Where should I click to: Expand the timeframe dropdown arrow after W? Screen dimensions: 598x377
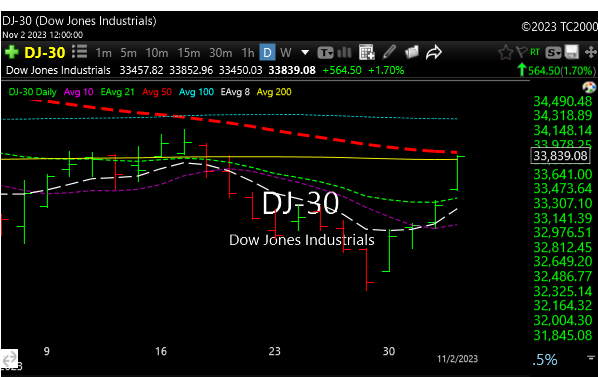pos(305,53)
